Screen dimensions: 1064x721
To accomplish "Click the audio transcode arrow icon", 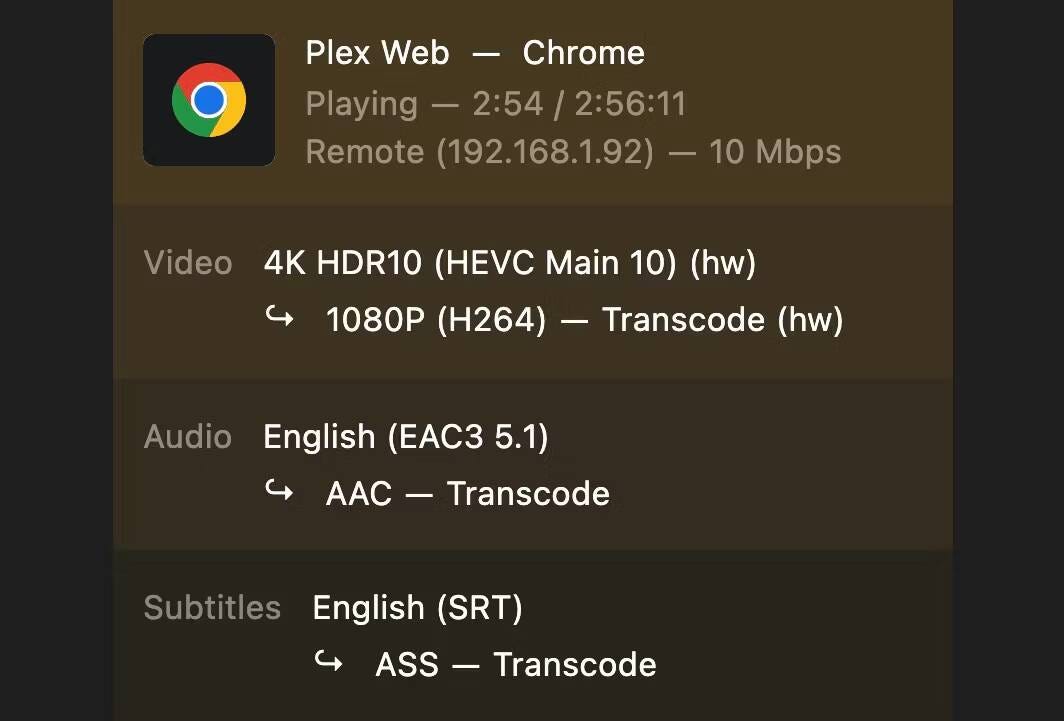I will pos(280,491).
